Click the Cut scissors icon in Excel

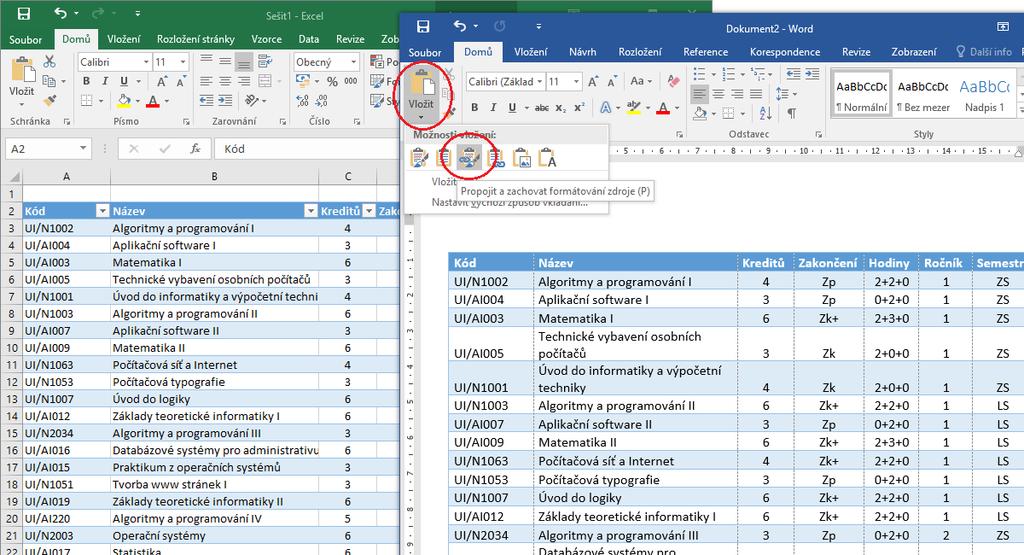click(49, 61)
